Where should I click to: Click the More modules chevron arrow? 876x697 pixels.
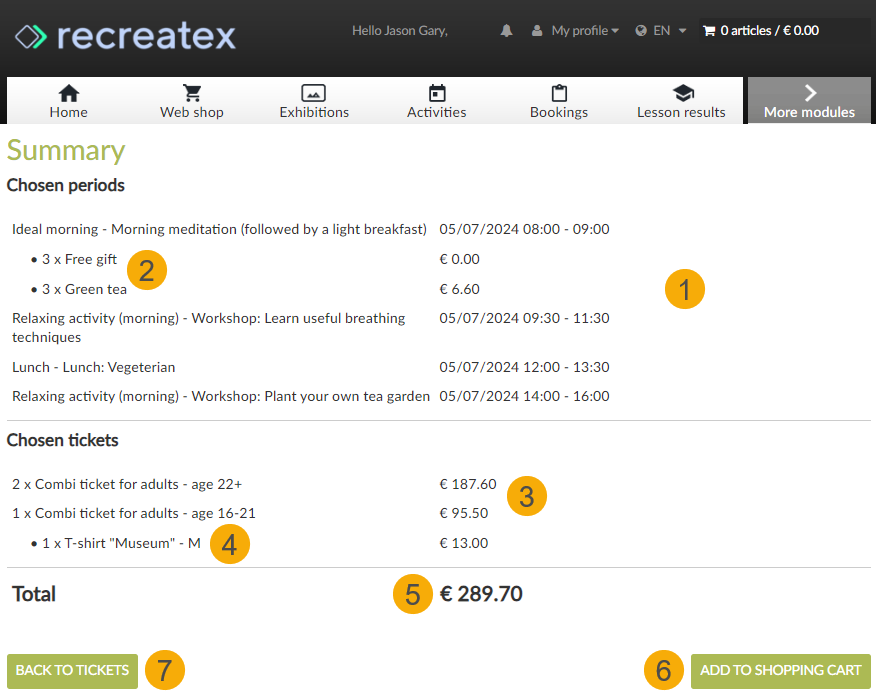pos(808,90)
